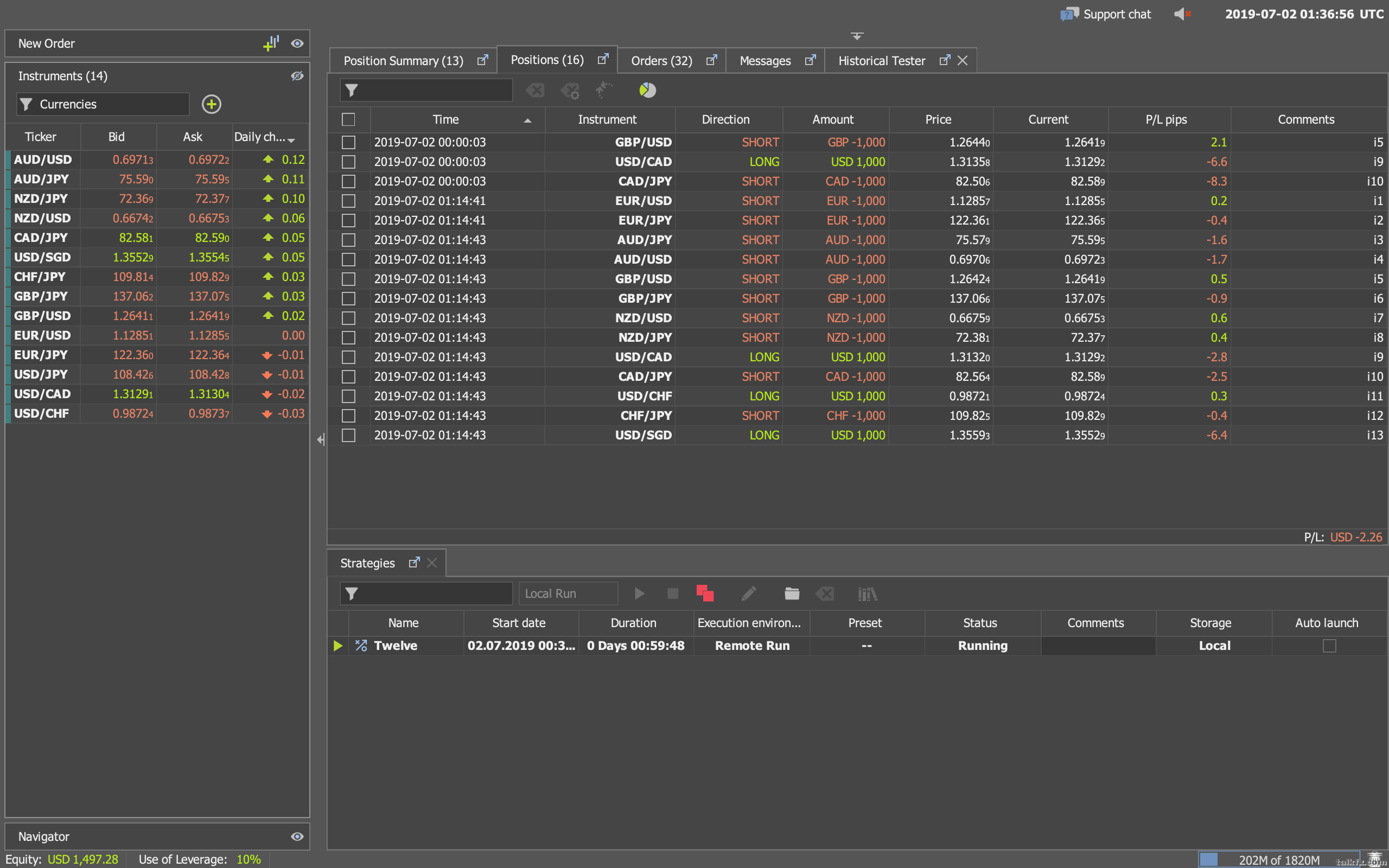The height and width of the screenshot is (868, 1389).
Task: Switch to Position Summary (13) tab
Action: pos(403,60)
